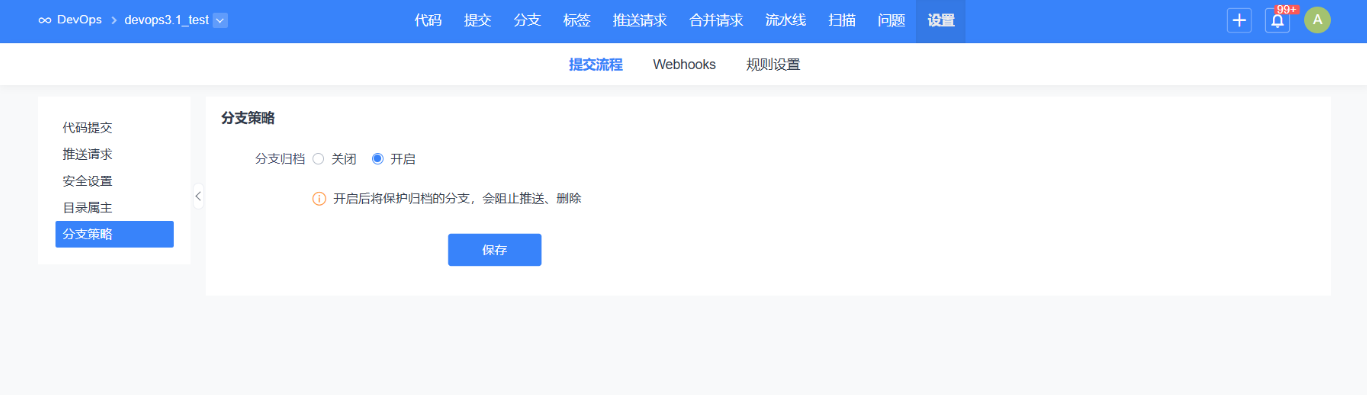
Task: Select 提交流程 sub tab
Action: pos(596,64)
